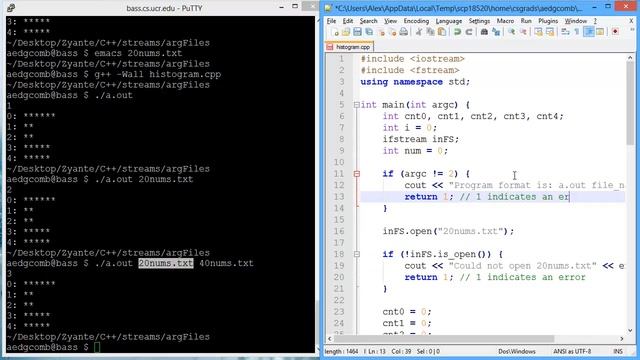The image size is (640, 360).
Task: Click 'g++ -Wall histogram.cpp' in PuTTY
Action: click(x=158, y=74)
